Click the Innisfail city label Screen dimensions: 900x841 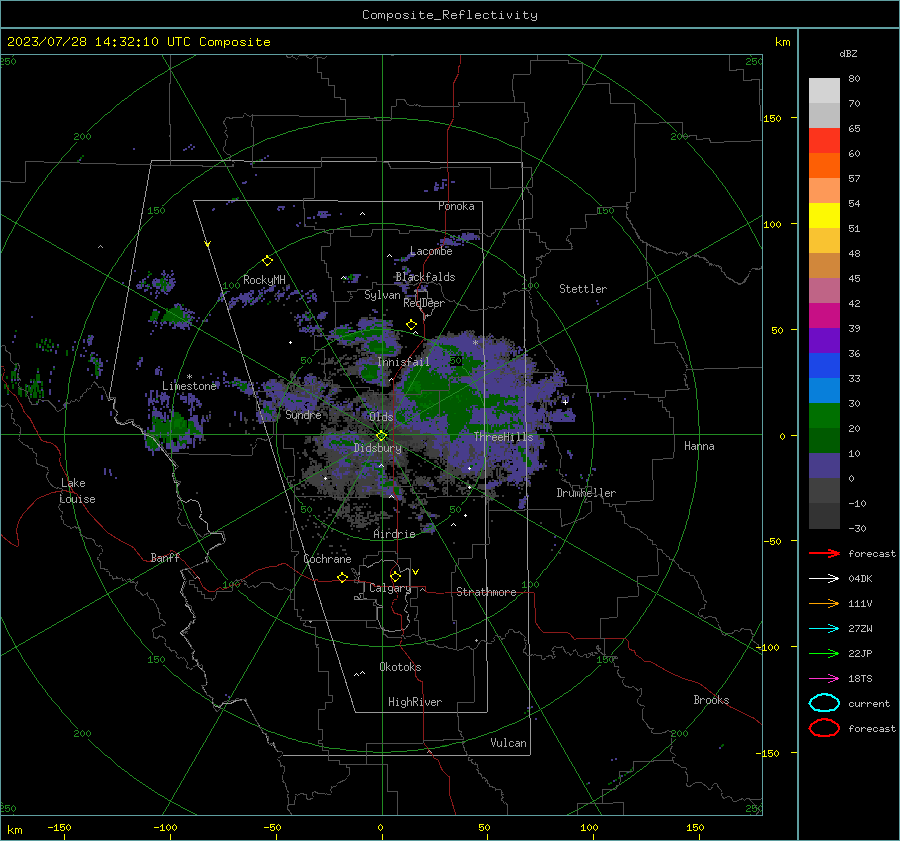tap(404, 362)
